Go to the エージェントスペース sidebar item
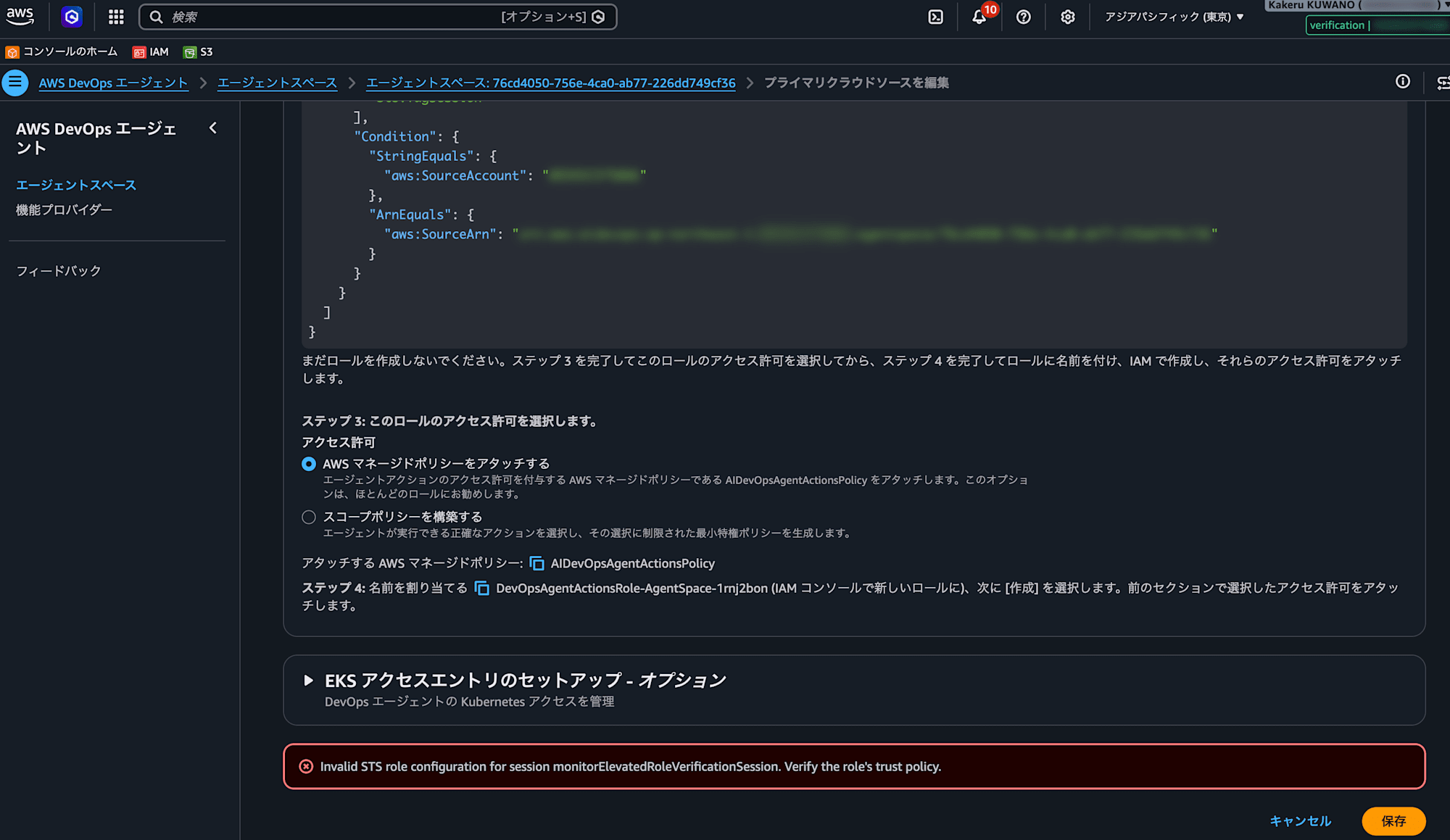The width and height of the screenshot is (1450, 840). pyautogui.click(x=76, y=185)
